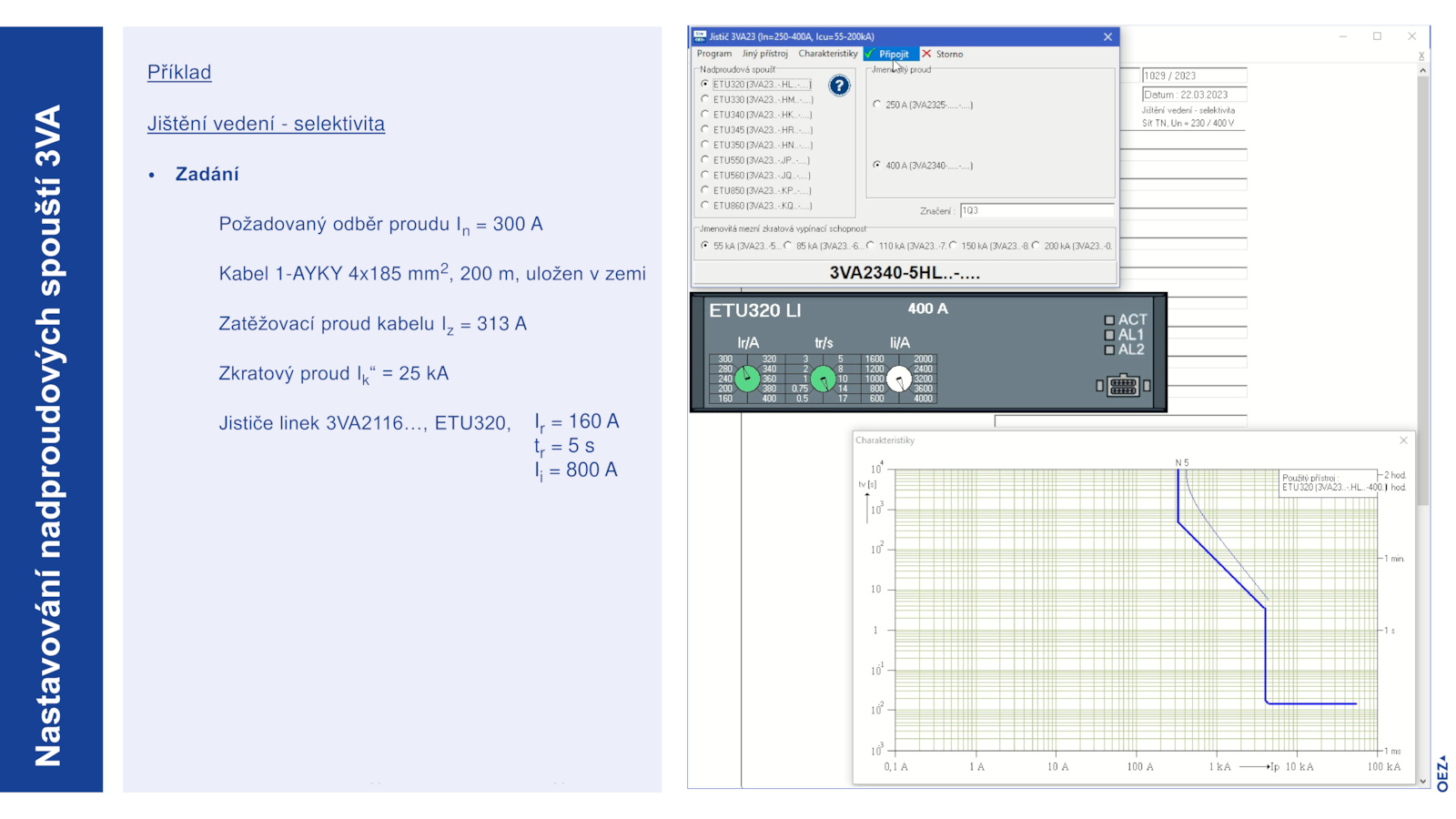Click the white Ii/A rotary dial
This screenshot has height=819, width=1456.
[898, 379]
